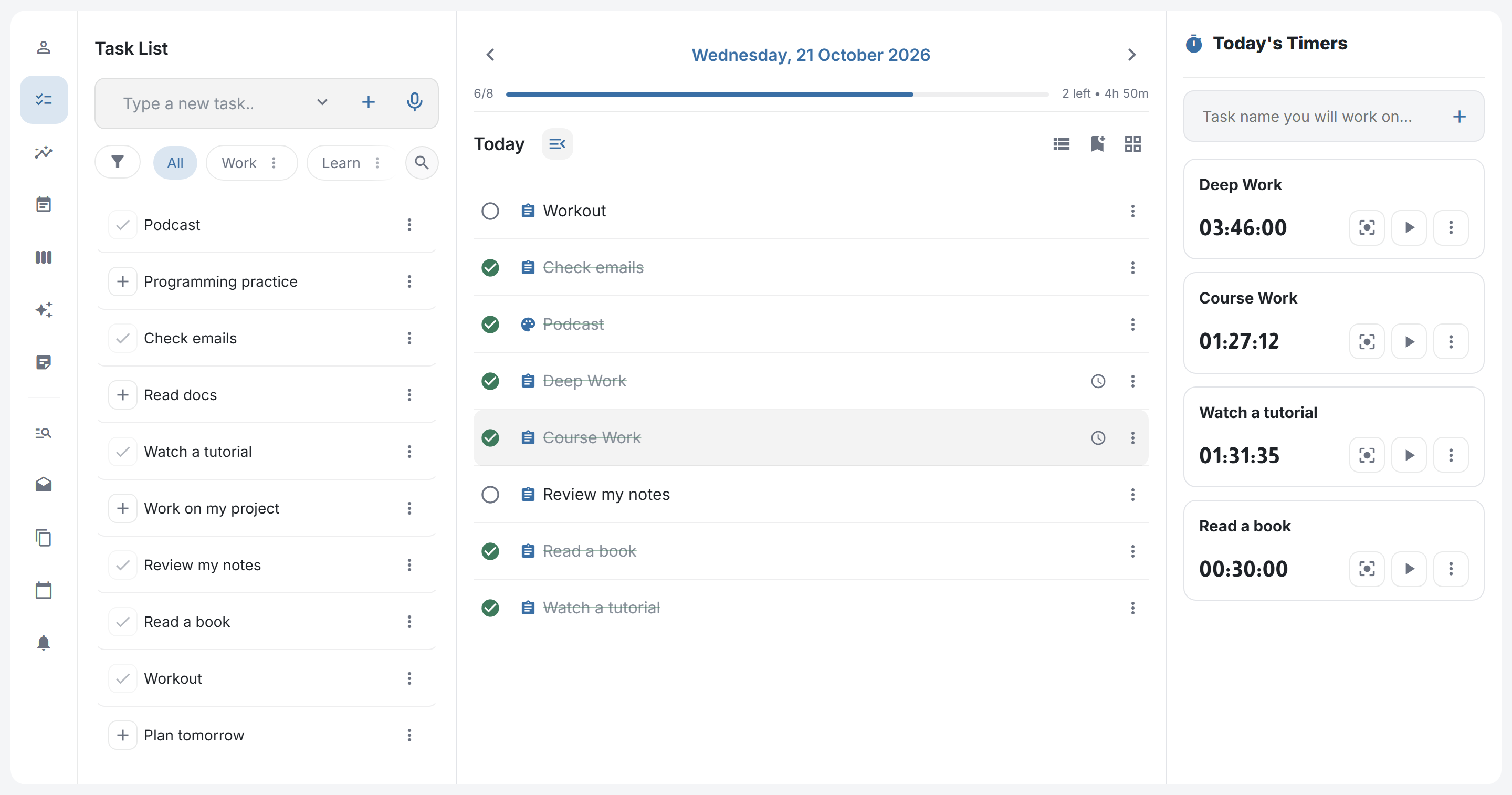Open the notifications bell icon
Screen dimensions: 1512x795
click(x=44, y=643)
